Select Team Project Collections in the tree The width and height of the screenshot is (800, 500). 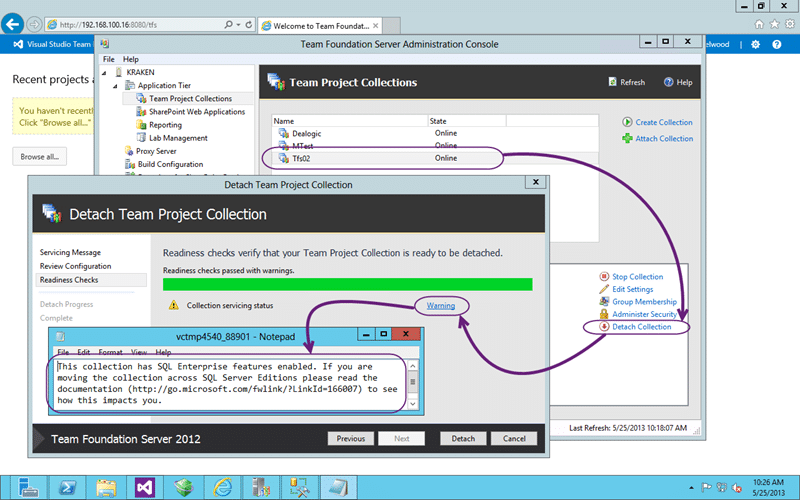coord(190,98)
